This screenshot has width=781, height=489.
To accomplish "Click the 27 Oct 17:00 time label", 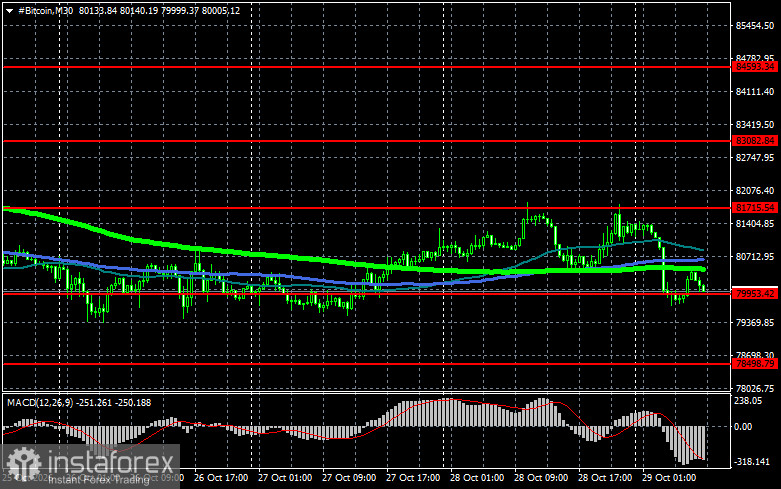I will pyautogui.click(x=413, y=478).
